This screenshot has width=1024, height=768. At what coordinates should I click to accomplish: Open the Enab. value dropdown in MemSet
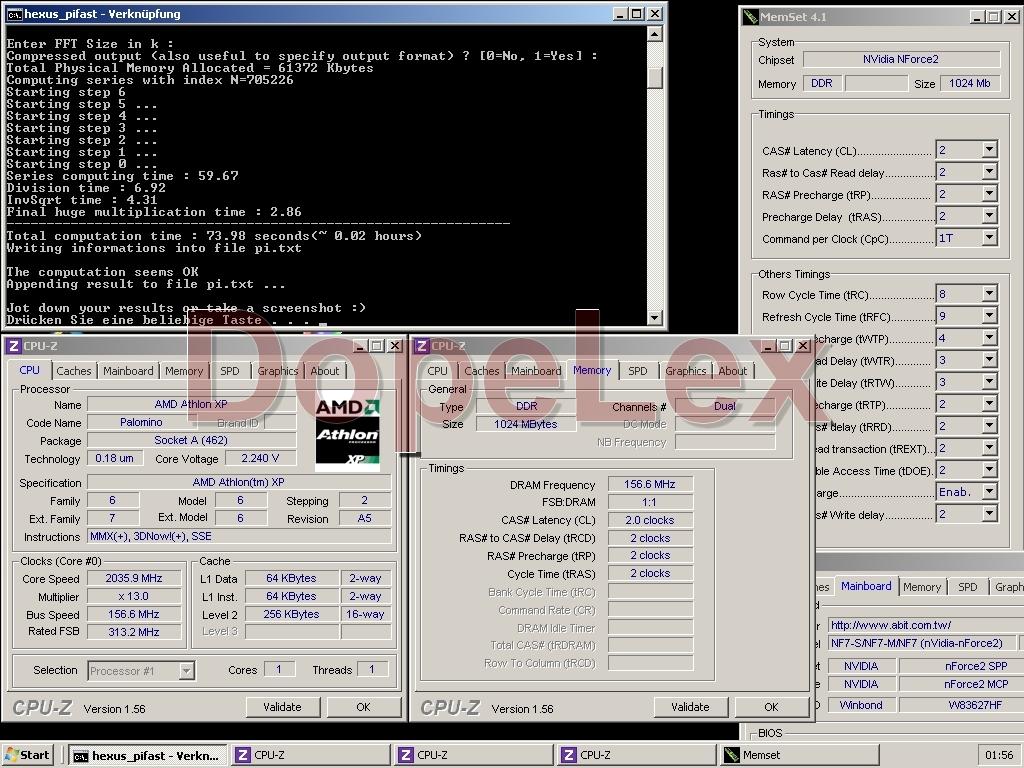point(989,492)
